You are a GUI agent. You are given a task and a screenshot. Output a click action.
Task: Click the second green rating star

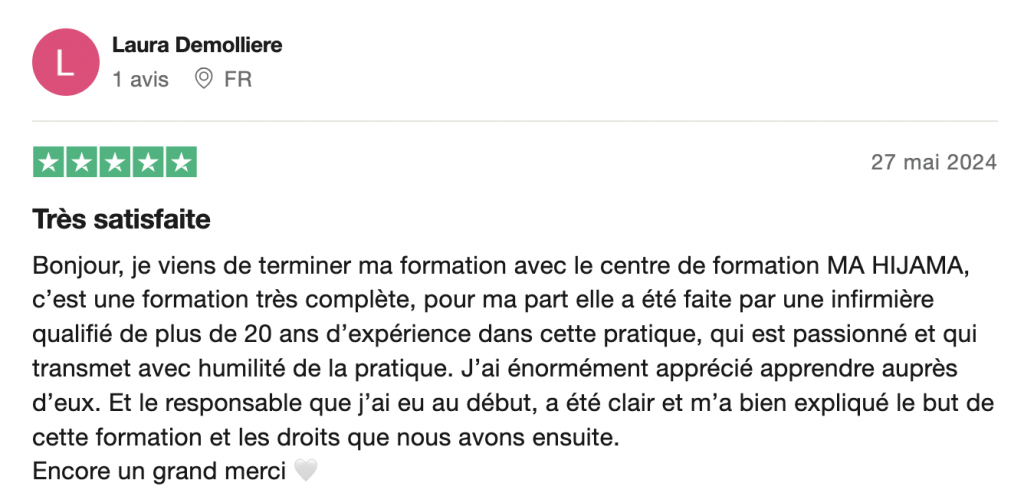click(82, 162)
